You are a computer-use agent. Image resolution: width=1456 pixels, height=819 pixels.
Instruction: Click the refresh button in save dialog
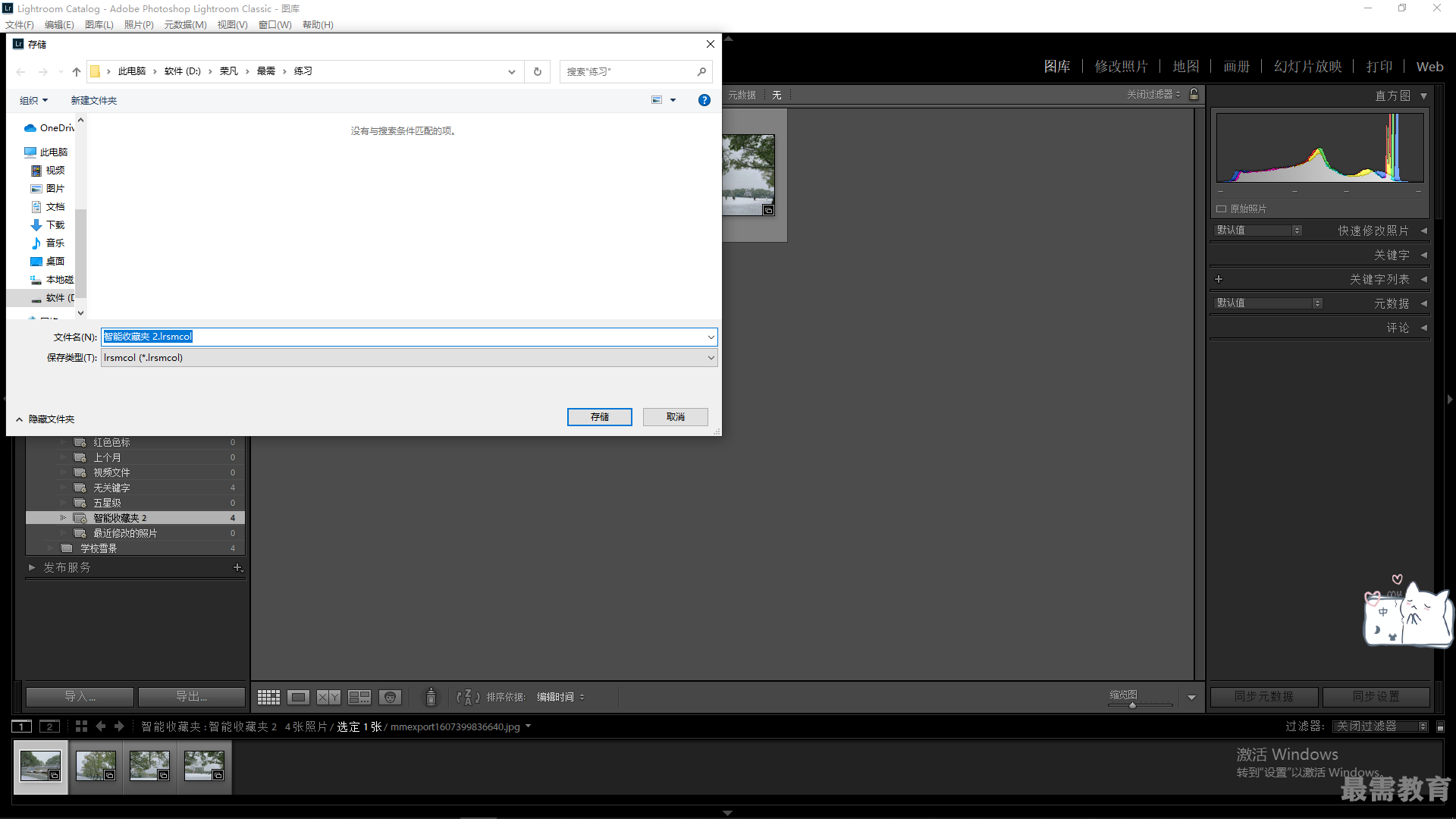tap(538, 71)
